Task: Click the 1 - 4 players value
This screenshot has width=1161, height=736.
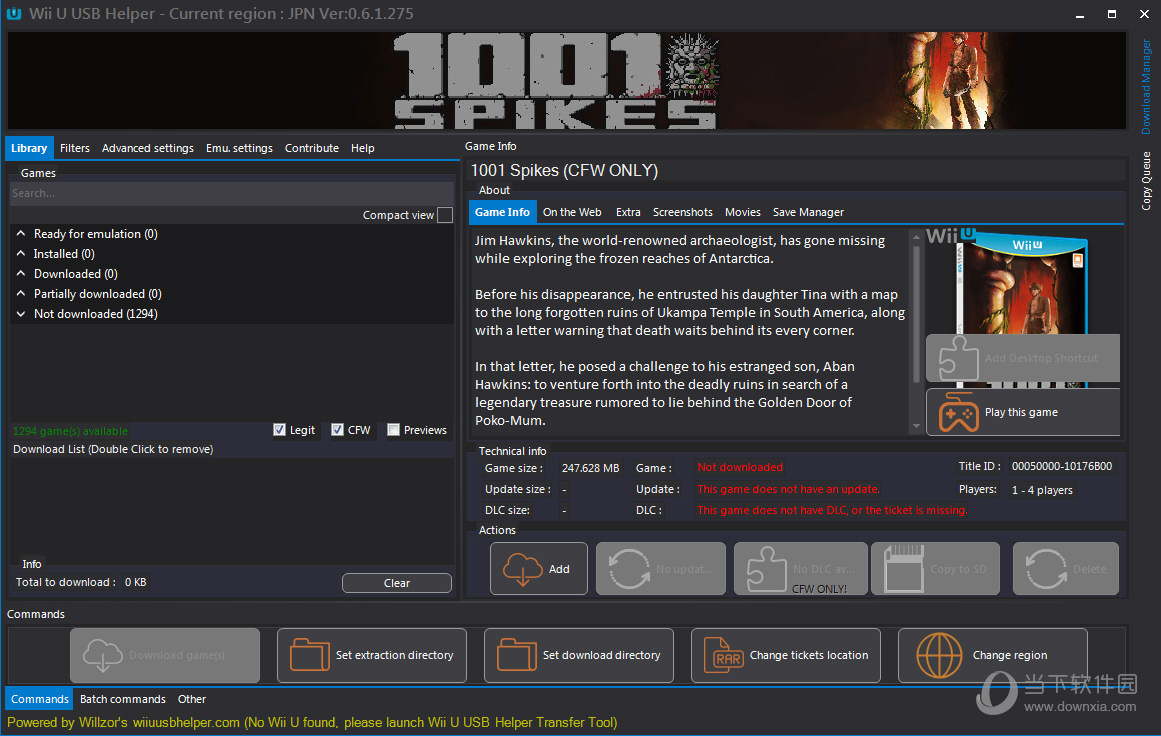Action: click(1042, 490)
